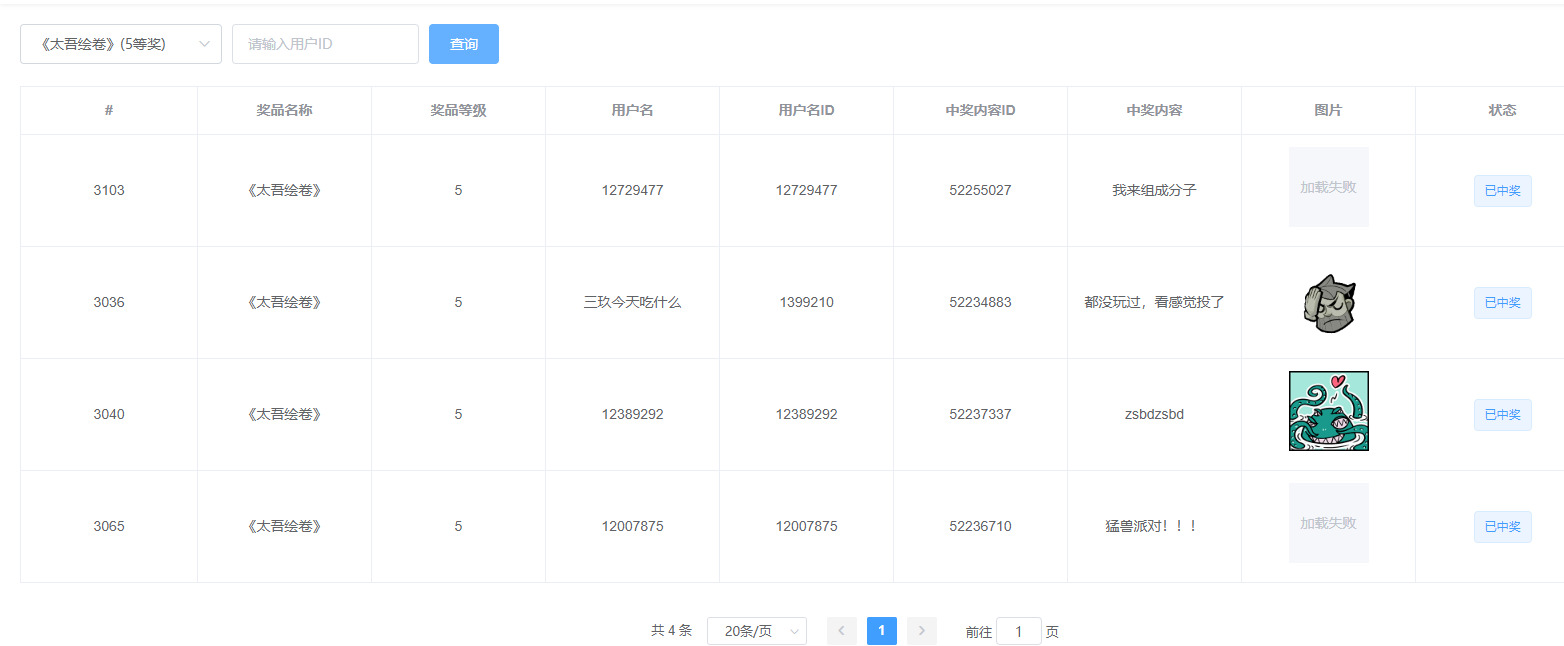Image resolution: width=1564 pixels, height=646 pixels.
Task: Select page number 1 in pagination
Action: click(x=882, y=631)
